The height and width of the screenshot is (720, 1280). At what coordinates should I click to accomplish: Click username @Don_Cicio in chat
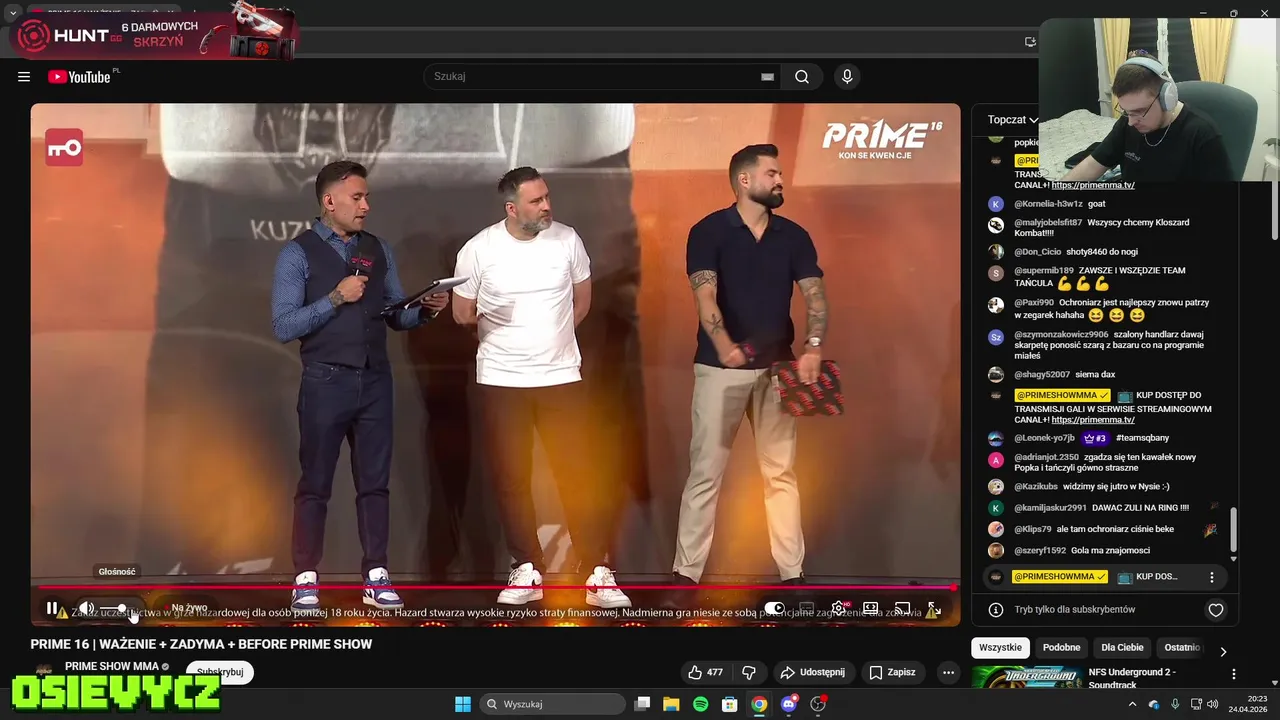tap(1036, 252)
